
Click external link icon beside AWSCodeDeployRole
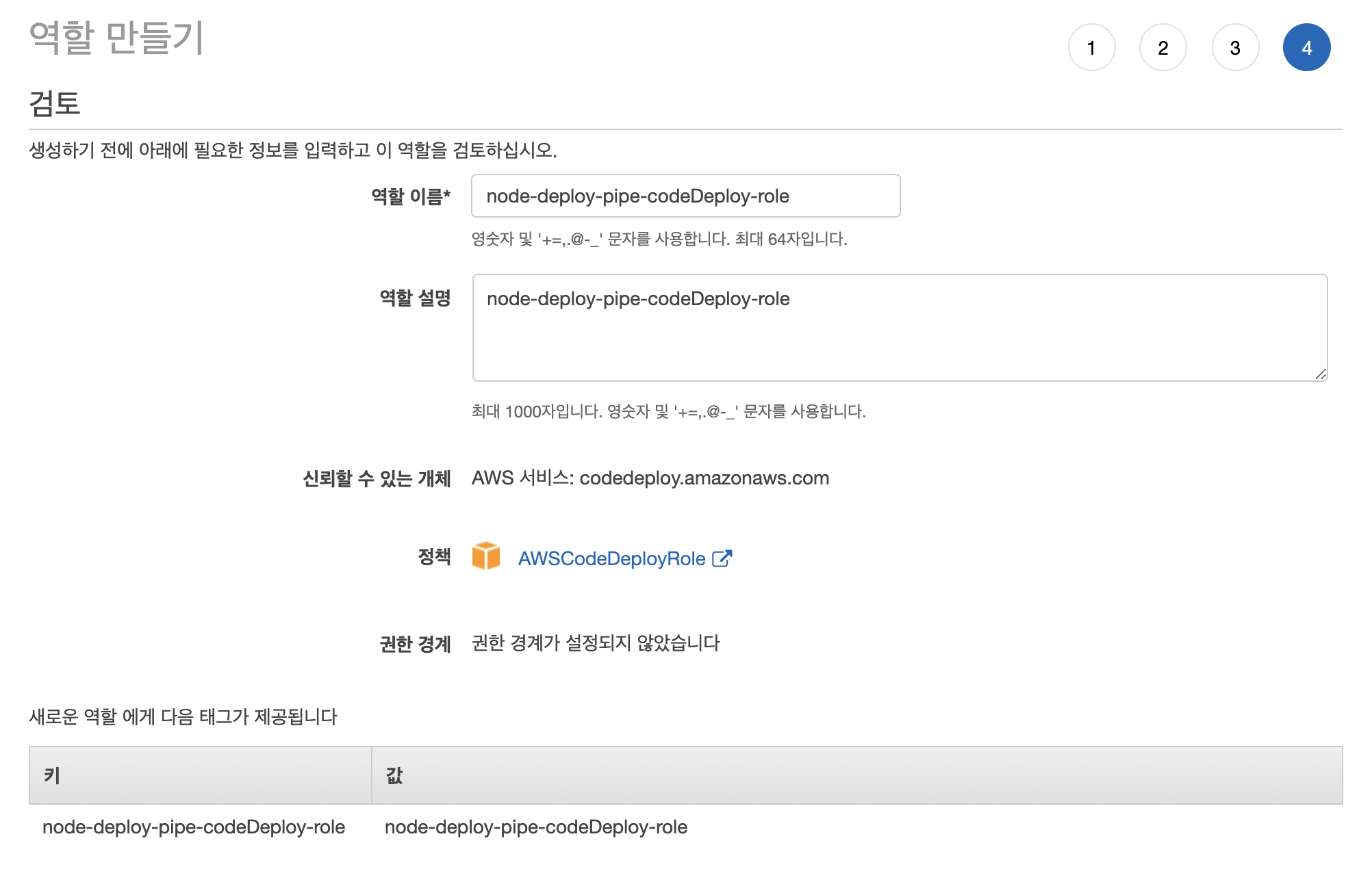pos(722,558)
